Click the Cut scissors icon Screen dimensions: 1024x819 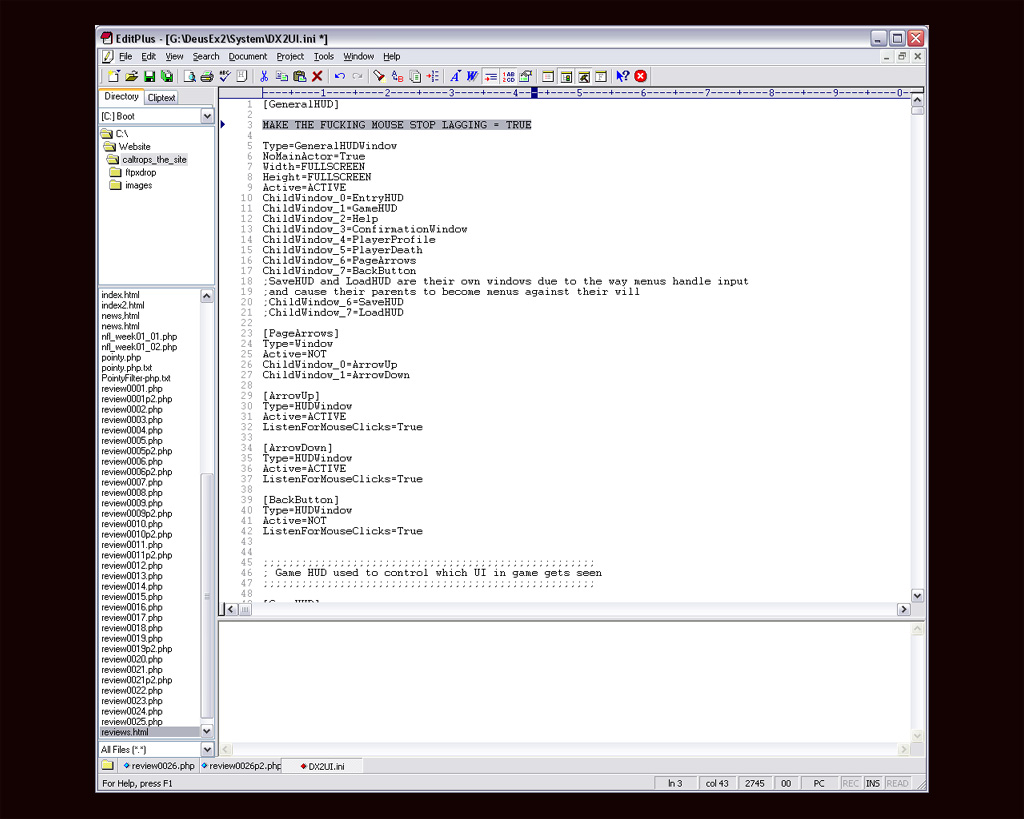coord(264,76)
